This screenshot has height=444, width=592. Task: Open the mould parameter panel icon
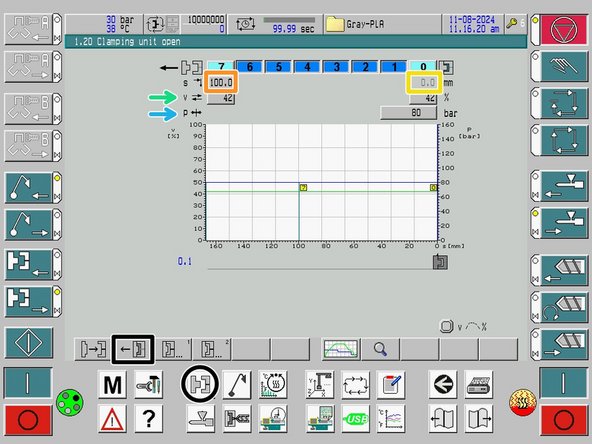[200, 384]
